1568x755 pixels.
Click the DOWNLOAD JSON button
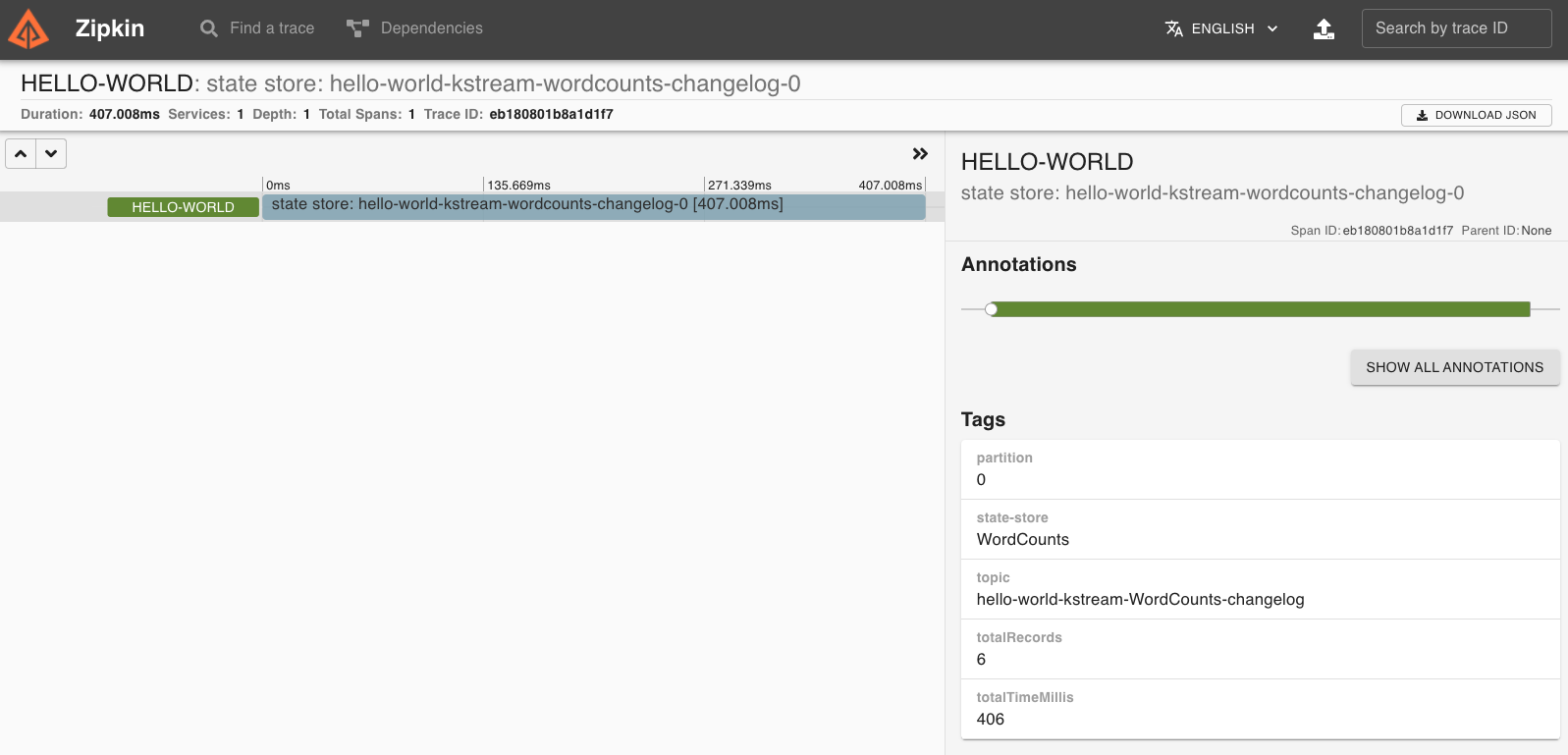tap(1476, 115)
